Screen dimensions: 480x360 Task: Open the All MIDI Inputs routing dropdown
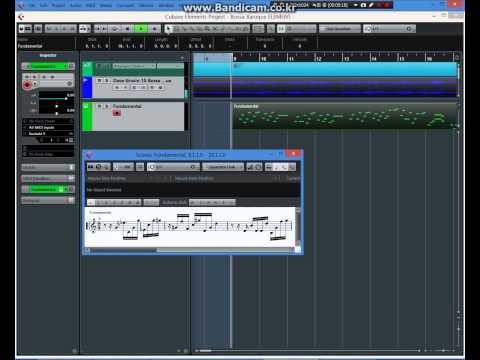[48, 127]
